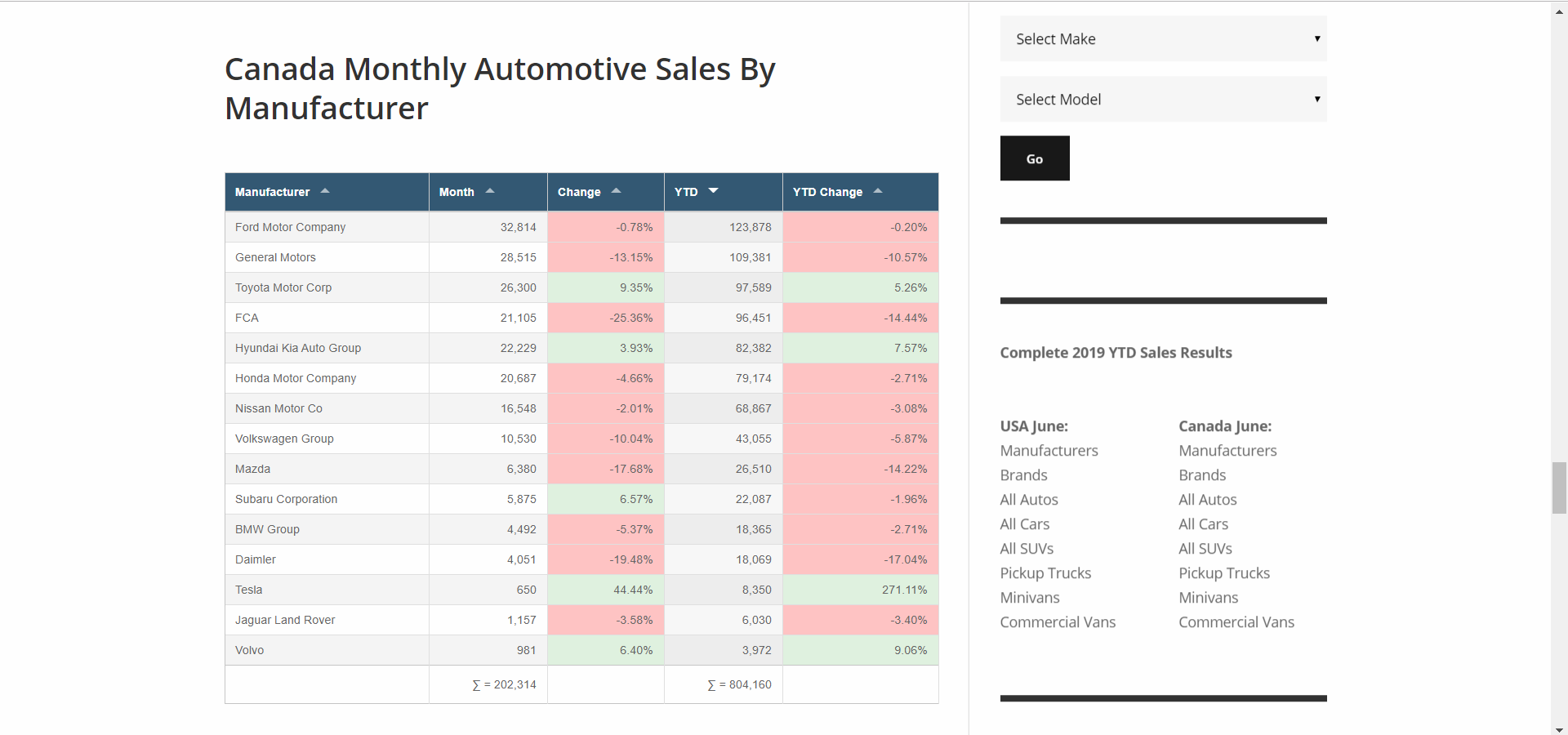The width and height of the screenshot is (1568, 735).
Task: Click Tesla's 44.44% change cell
Action: click(x=606, y=590)
